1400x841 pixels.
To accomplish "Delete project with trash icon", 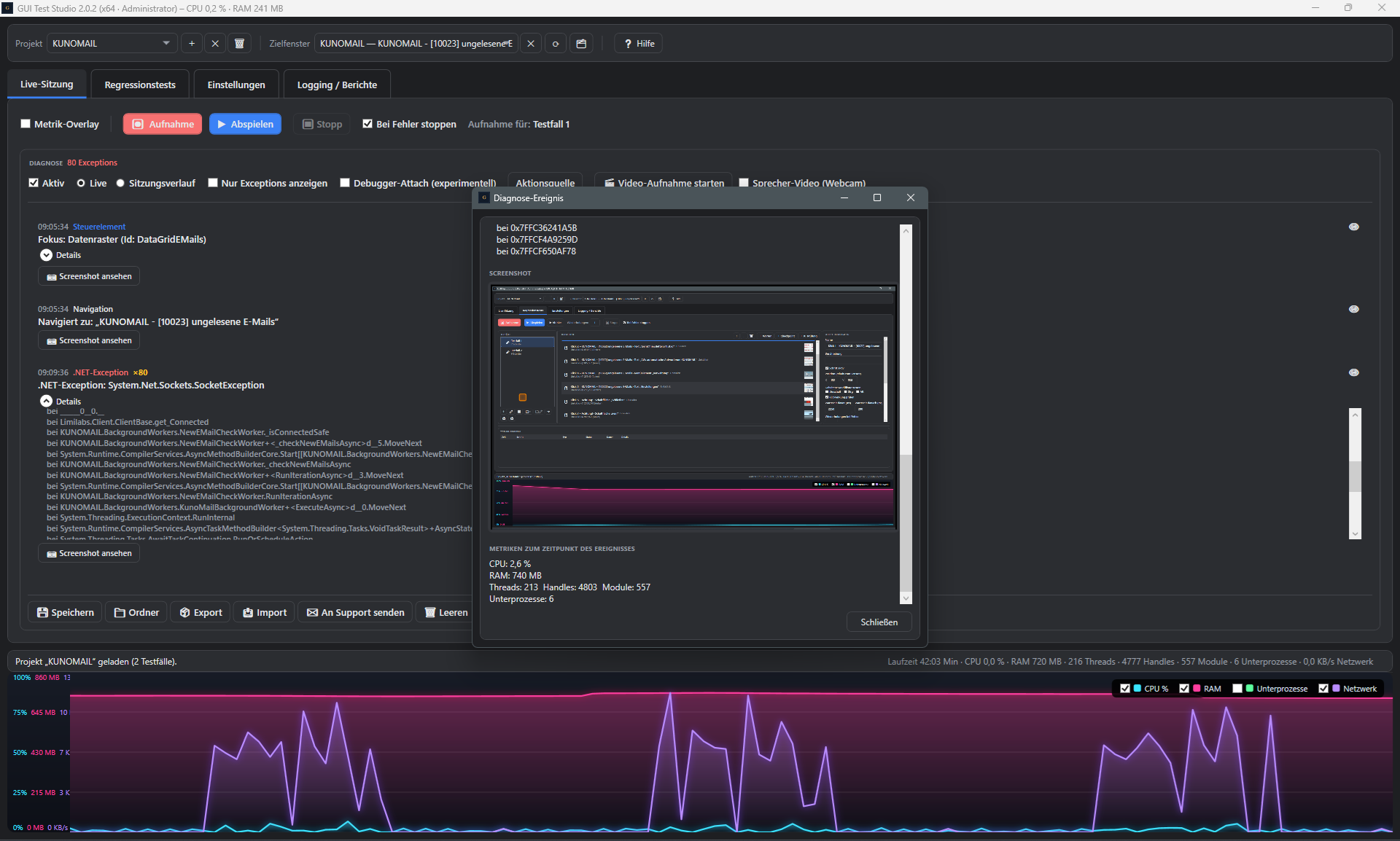I will coord(239,44).
